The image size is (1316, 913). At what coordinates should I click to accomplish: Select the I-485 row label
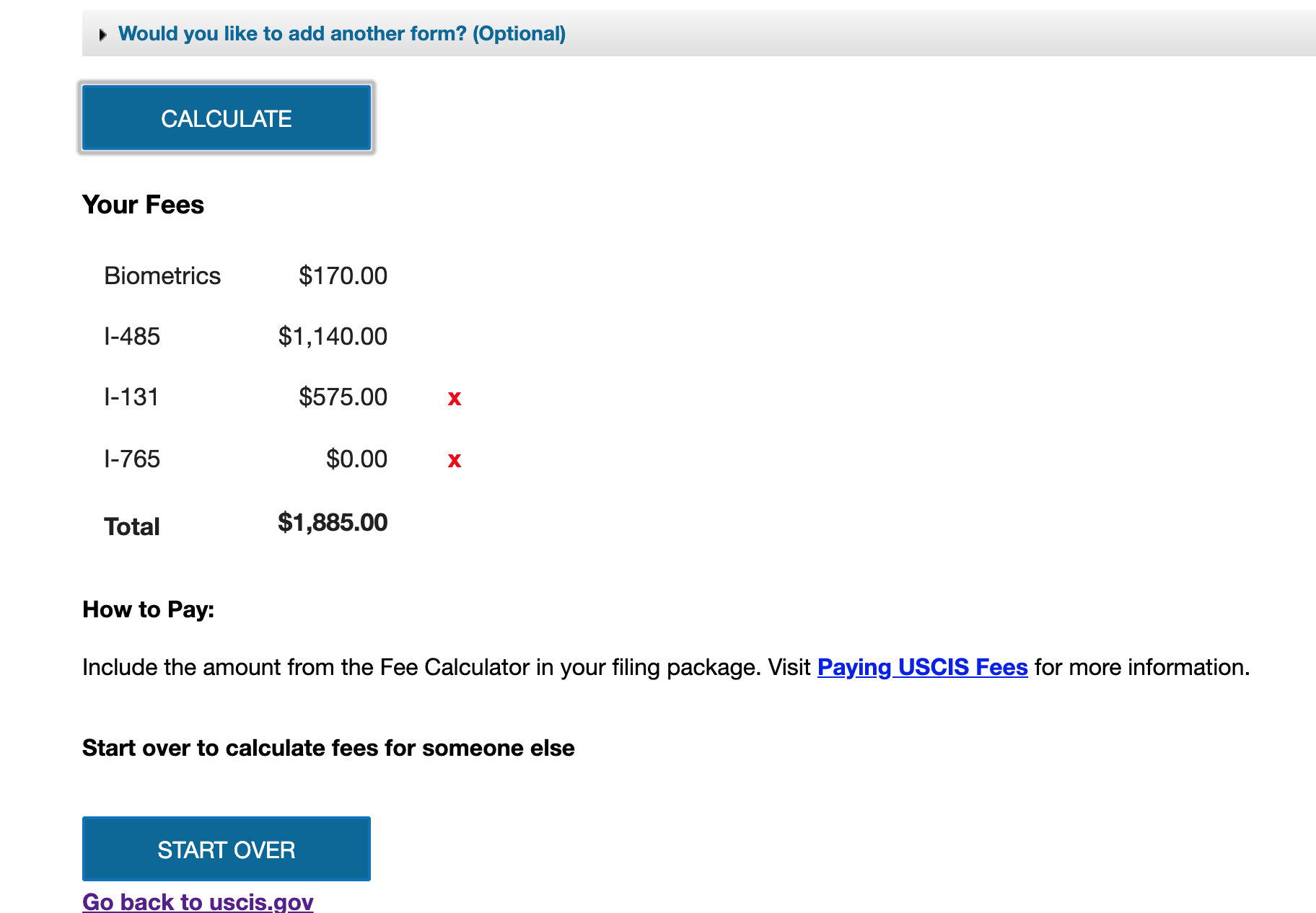132,336
